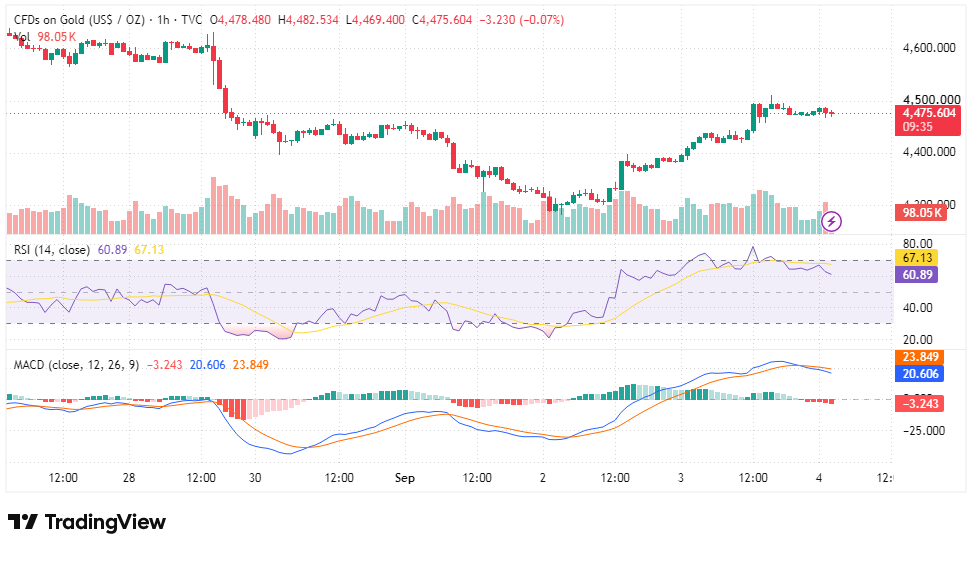The image size is (980, 574).
Task: Click the Sep date marker on the time axis
Action: (404, 478)
